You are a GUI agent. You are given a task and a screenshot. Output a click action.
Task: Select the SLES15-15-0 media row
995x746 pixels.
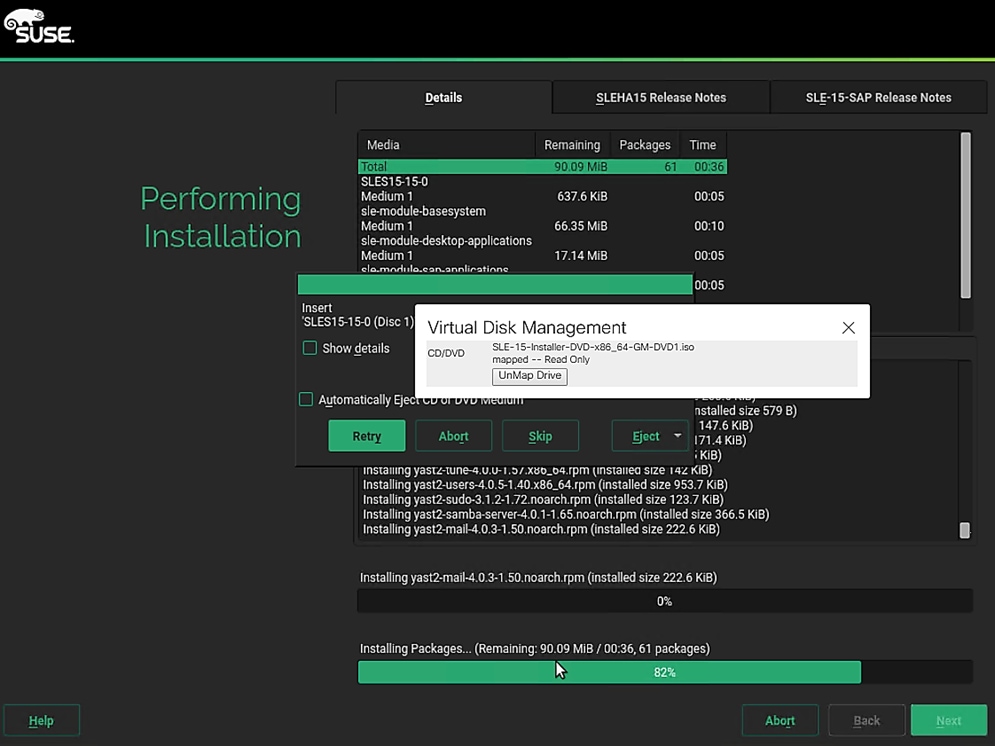coord(543,181)
